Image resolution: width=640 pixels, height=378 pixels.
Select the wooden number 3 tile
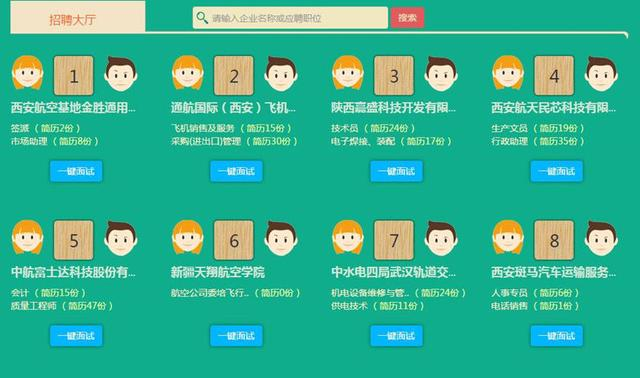point(394,76)
